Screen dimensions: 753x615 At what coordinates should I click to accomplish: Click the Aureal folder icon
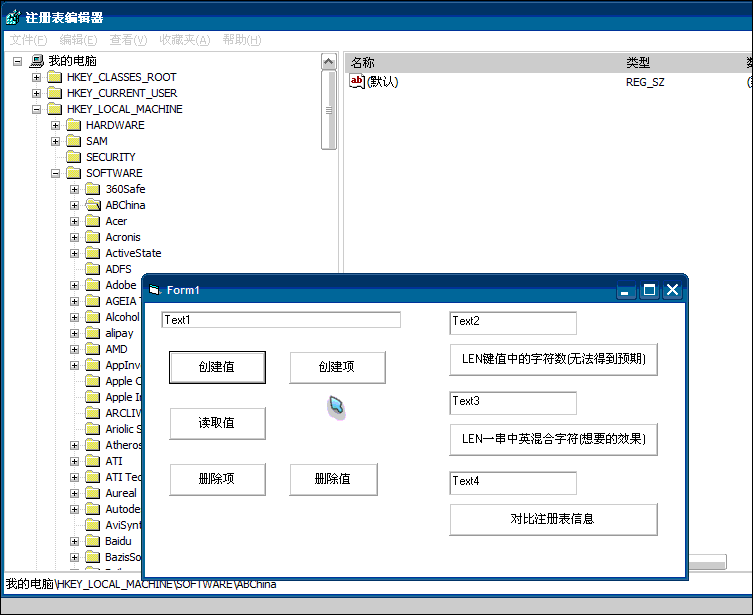tap(93, 493)
